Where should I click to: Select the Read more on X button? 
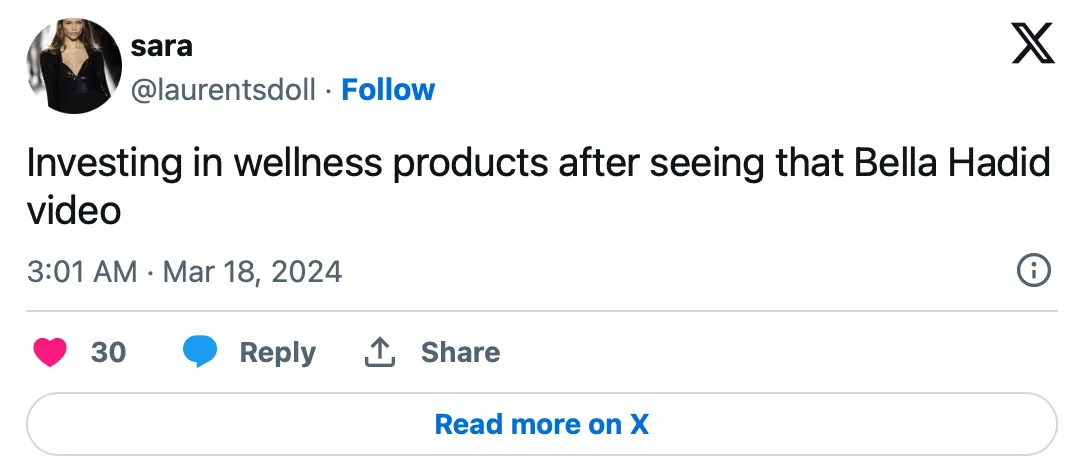click(542, 424)
